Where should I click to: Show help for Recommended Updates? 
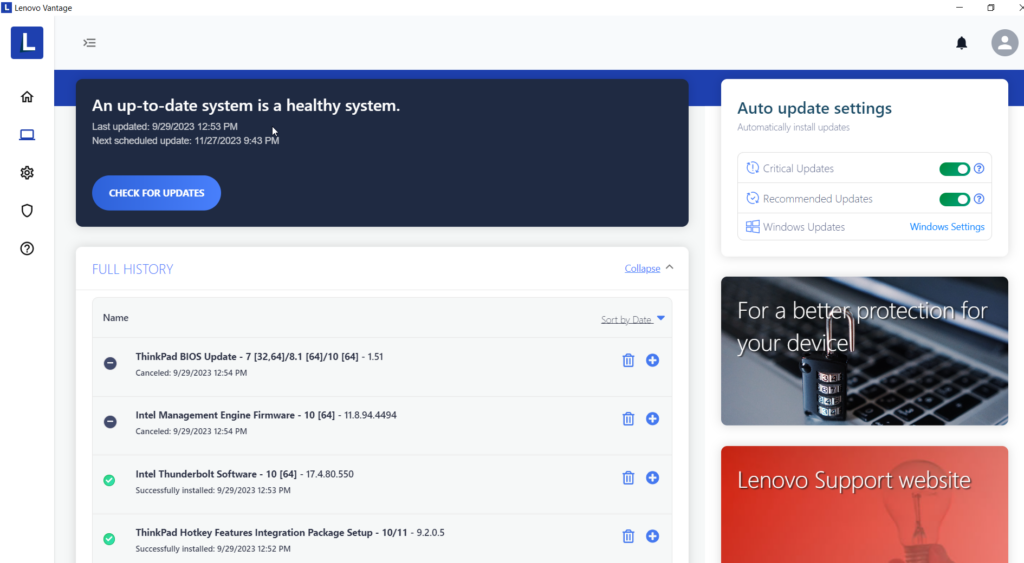point(979,199)
